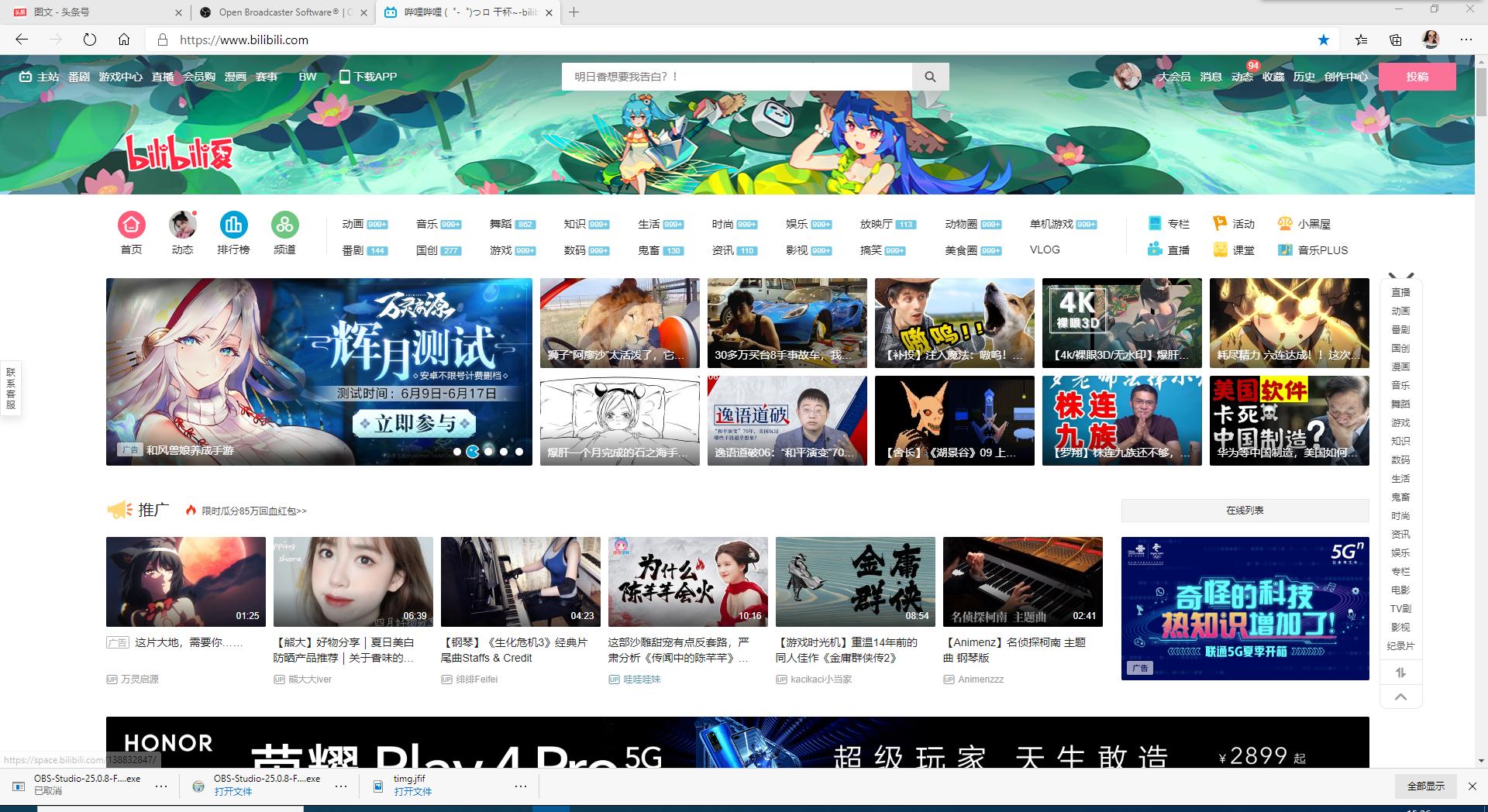Open 课堂 classroom icon link
1488x812 pixels.
point(1234,249)
